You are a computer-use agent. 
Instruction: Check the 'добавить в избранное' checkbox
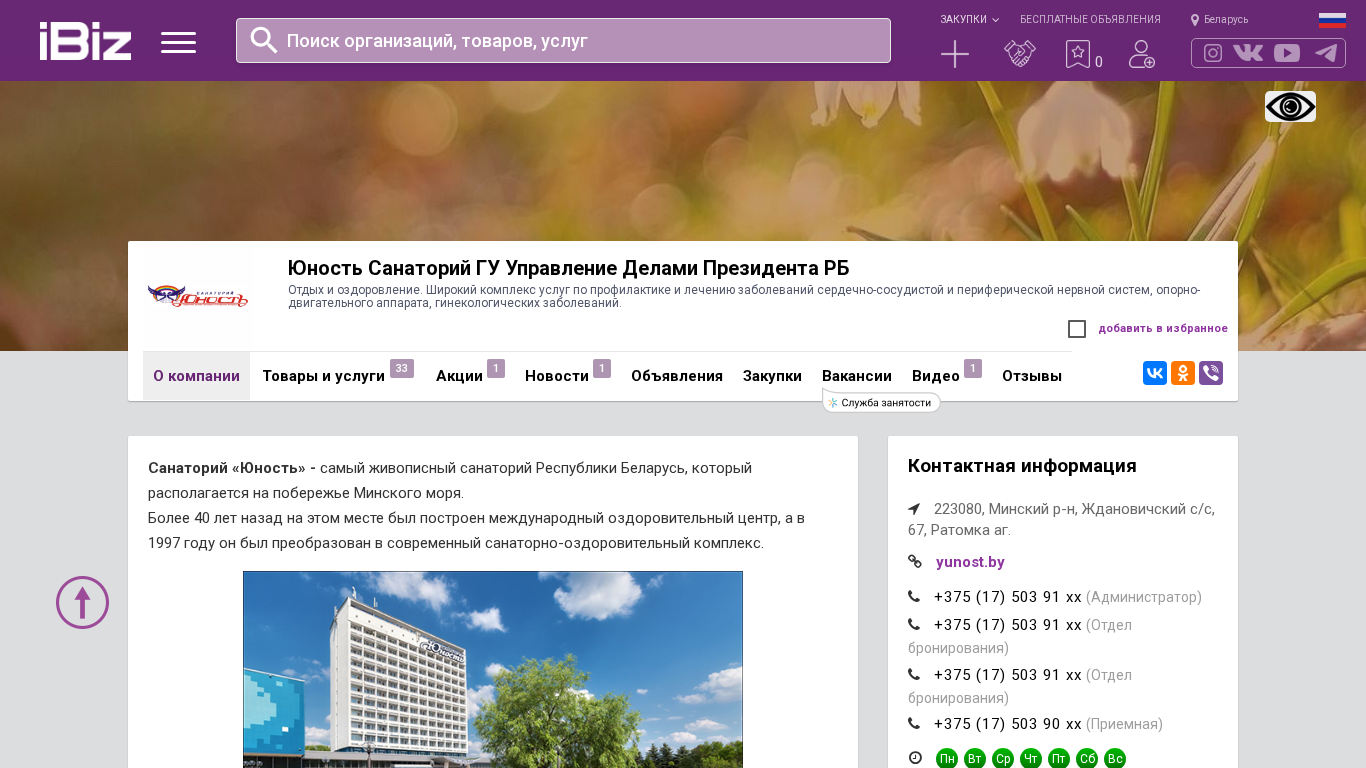(x=1077, y=329)
